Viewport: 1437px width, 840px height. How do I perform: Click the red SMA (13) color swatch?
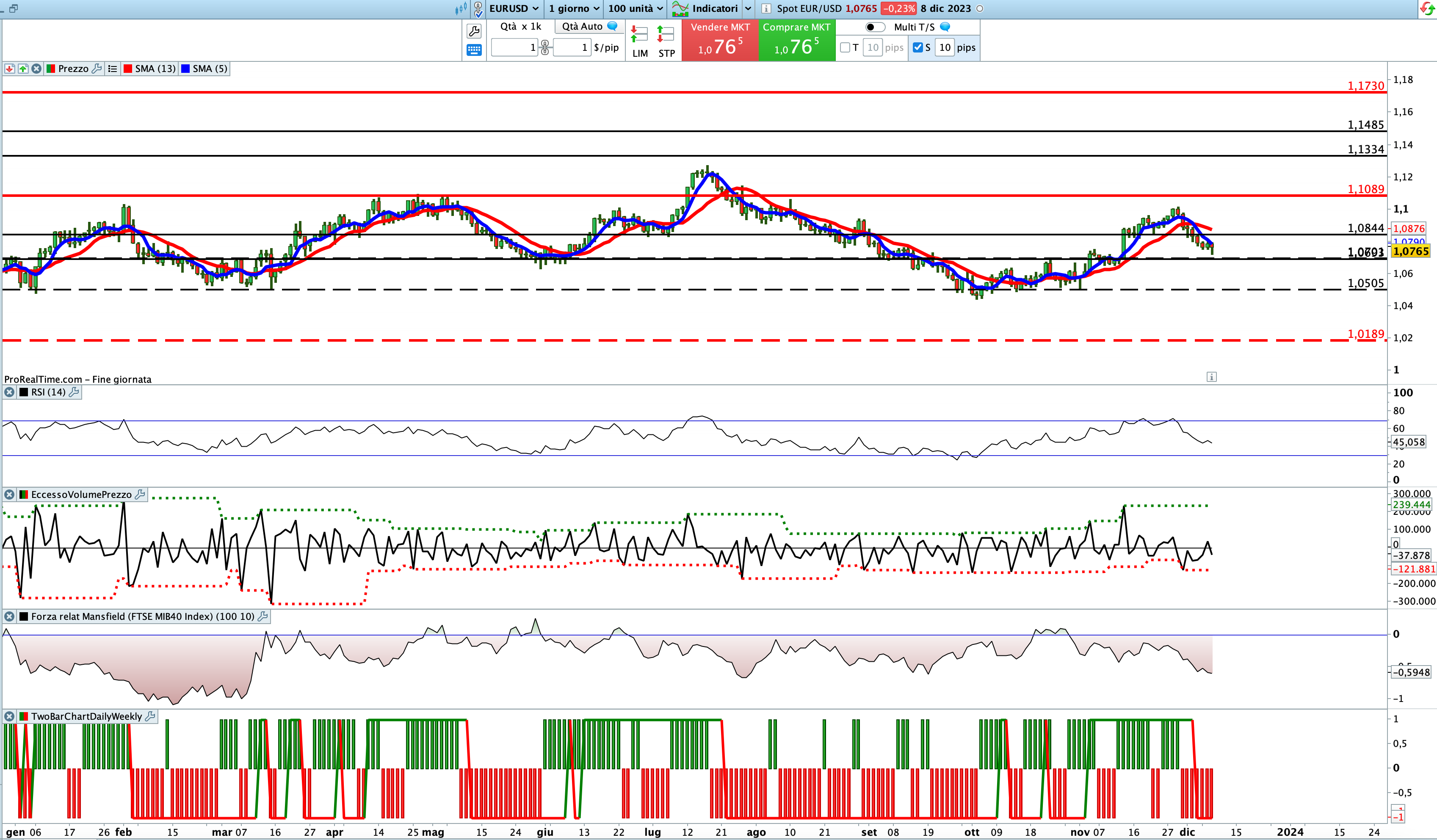pos(128,69)
